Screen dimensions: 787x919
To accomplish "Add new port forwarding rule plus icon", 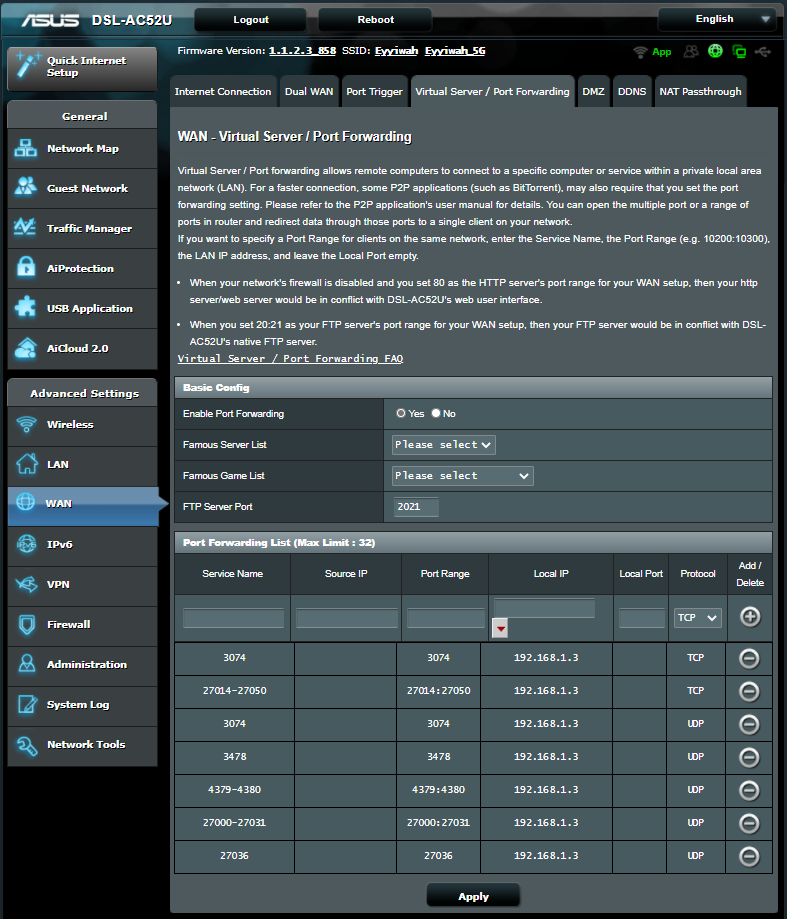I will (x=750, y=617).
